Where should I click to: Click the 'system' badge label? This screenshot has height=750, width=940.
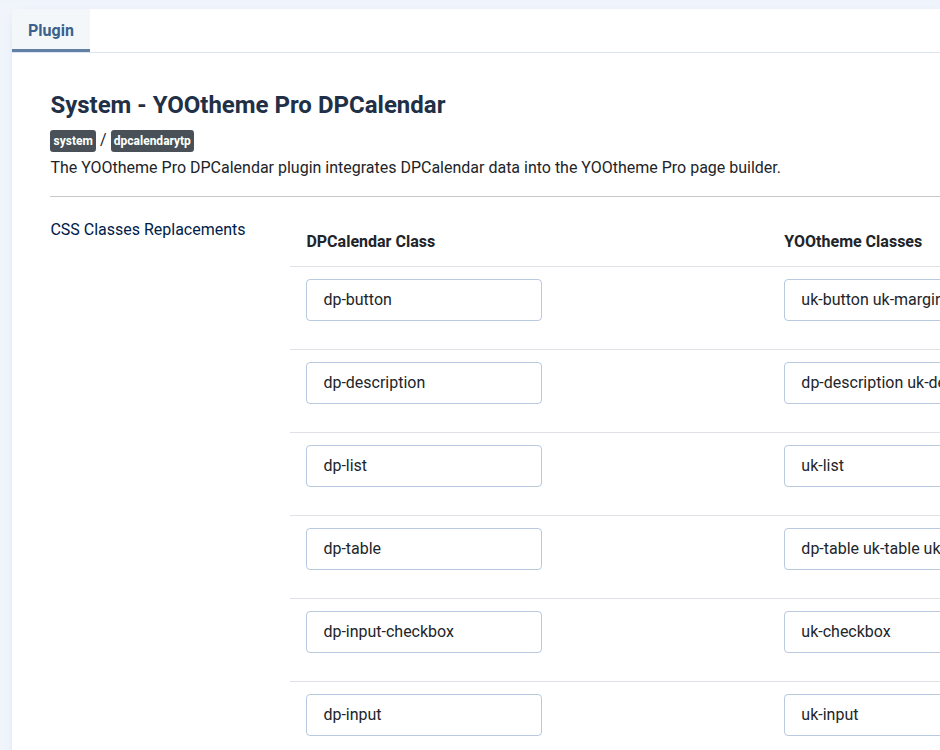[73, 141]
